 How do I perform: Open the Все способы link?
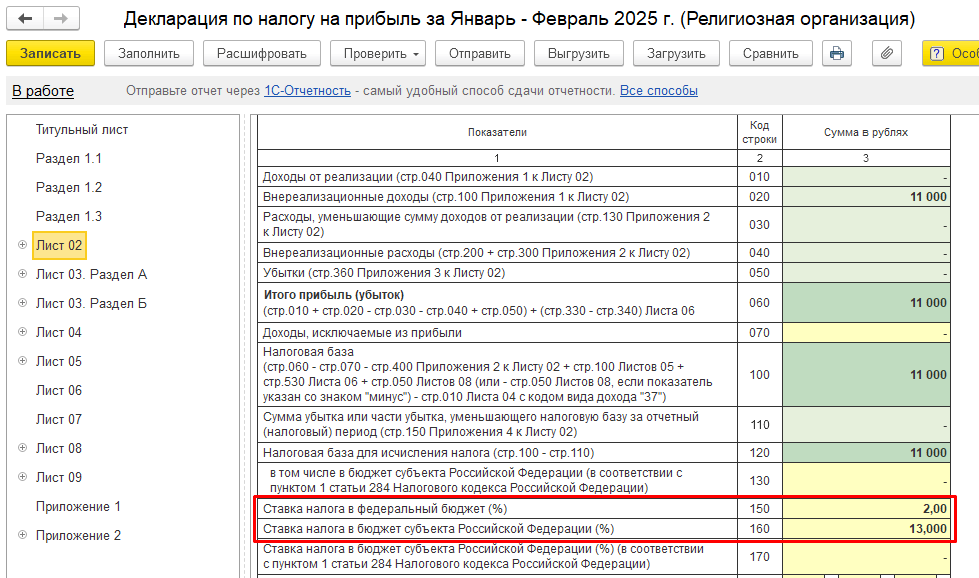(658, 91)
